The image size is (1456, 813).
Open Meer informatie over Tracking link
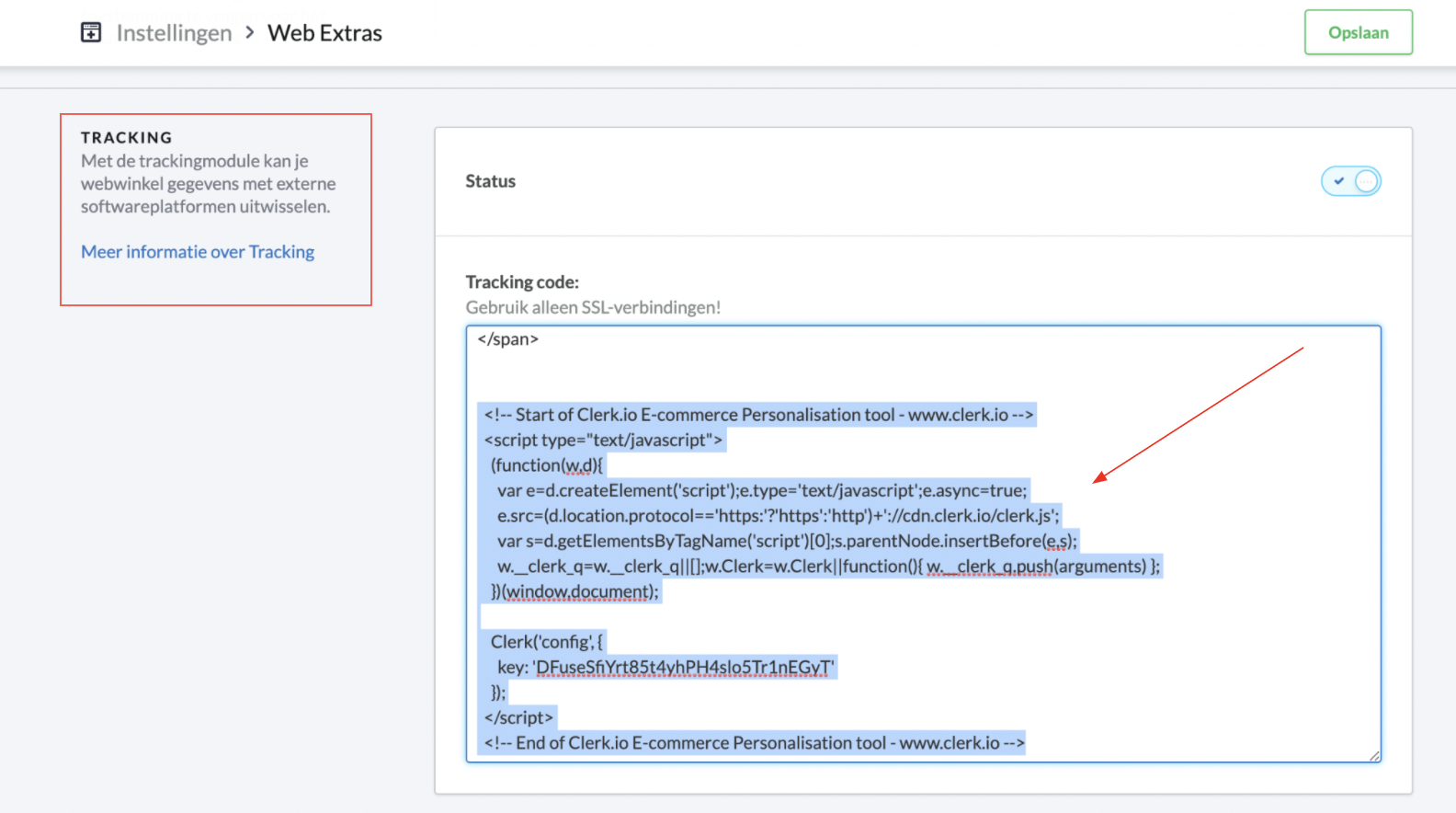[198, 252]
